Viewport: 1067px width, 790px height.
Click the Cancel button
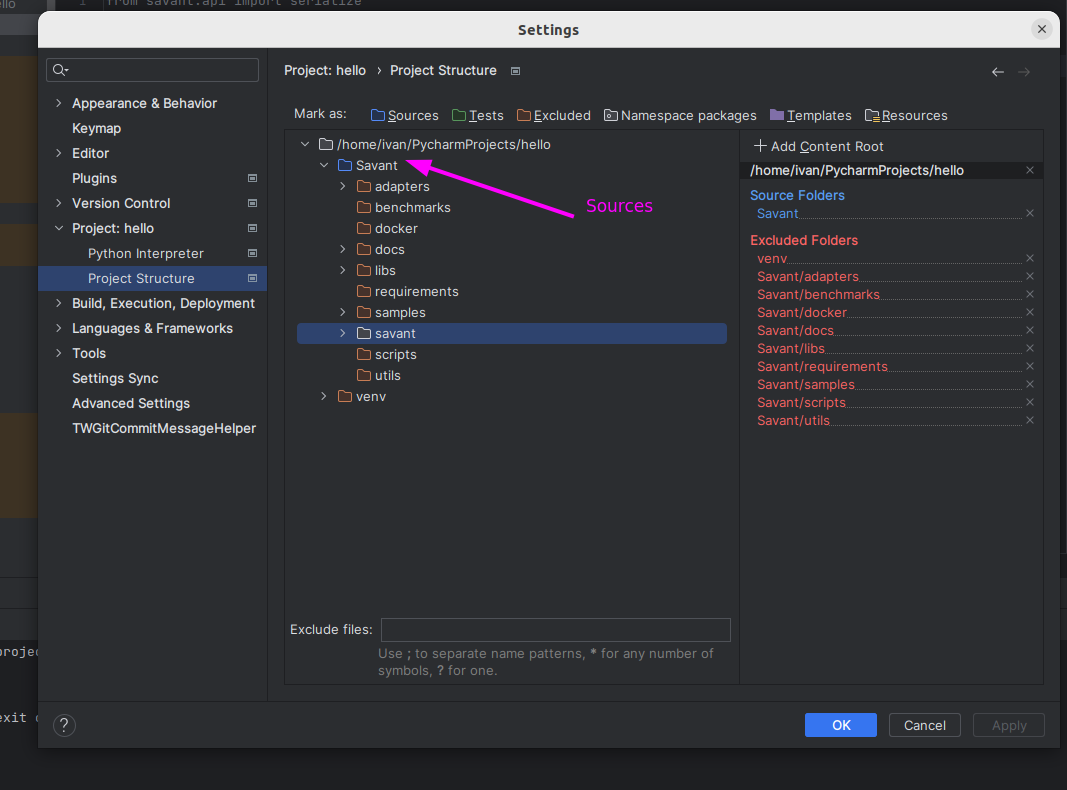point(924,725)
